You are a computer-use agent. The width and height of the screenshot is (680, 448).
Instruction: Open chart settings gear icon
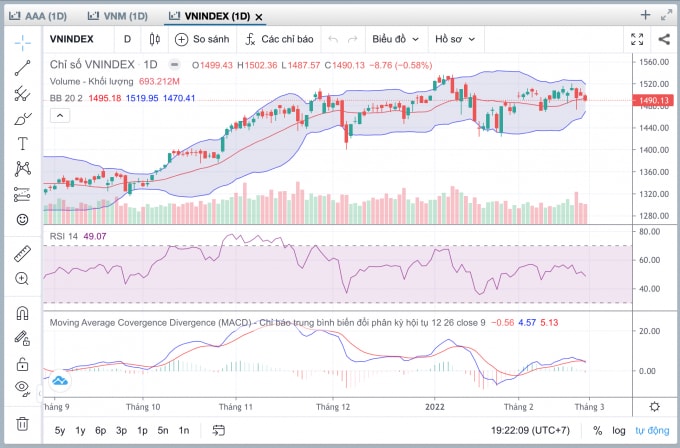point(655,407)
